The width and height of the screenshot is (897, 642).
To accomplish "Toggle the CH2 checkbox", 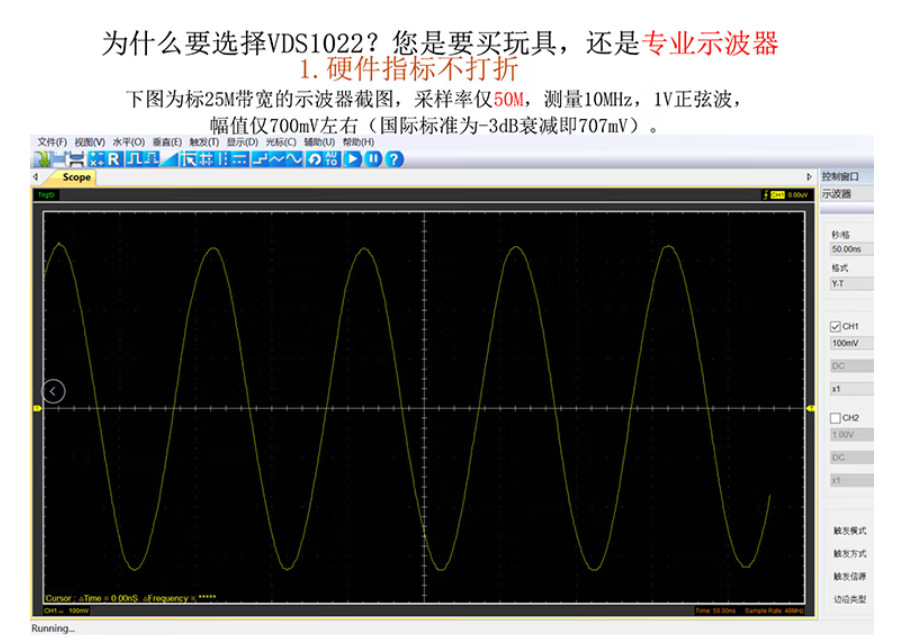I will (x=835, y=418).
